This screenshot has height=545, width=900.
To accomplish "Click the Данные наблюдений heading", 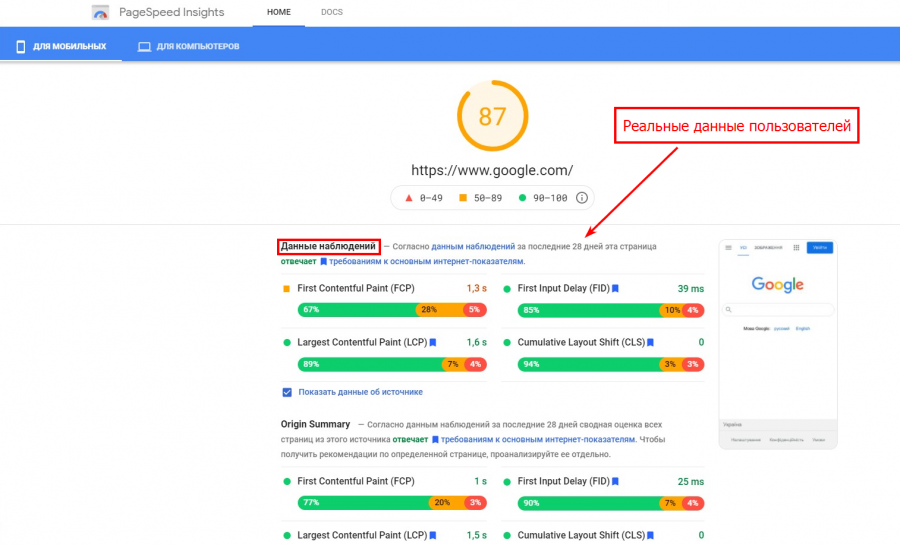I will pyautogui.click(x=328, y=247).
